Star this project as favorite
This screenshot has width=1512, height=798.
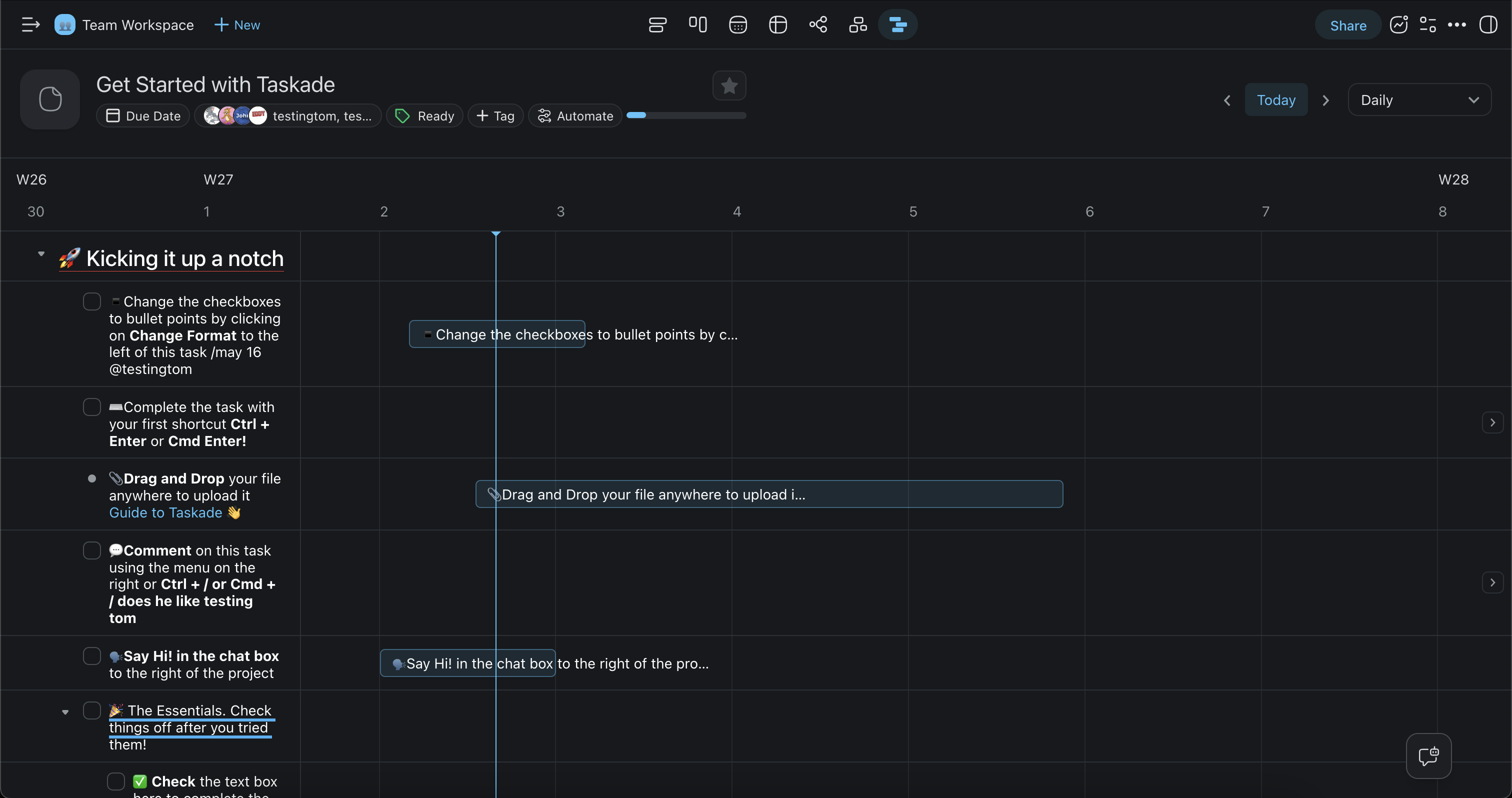click(729, 85)
